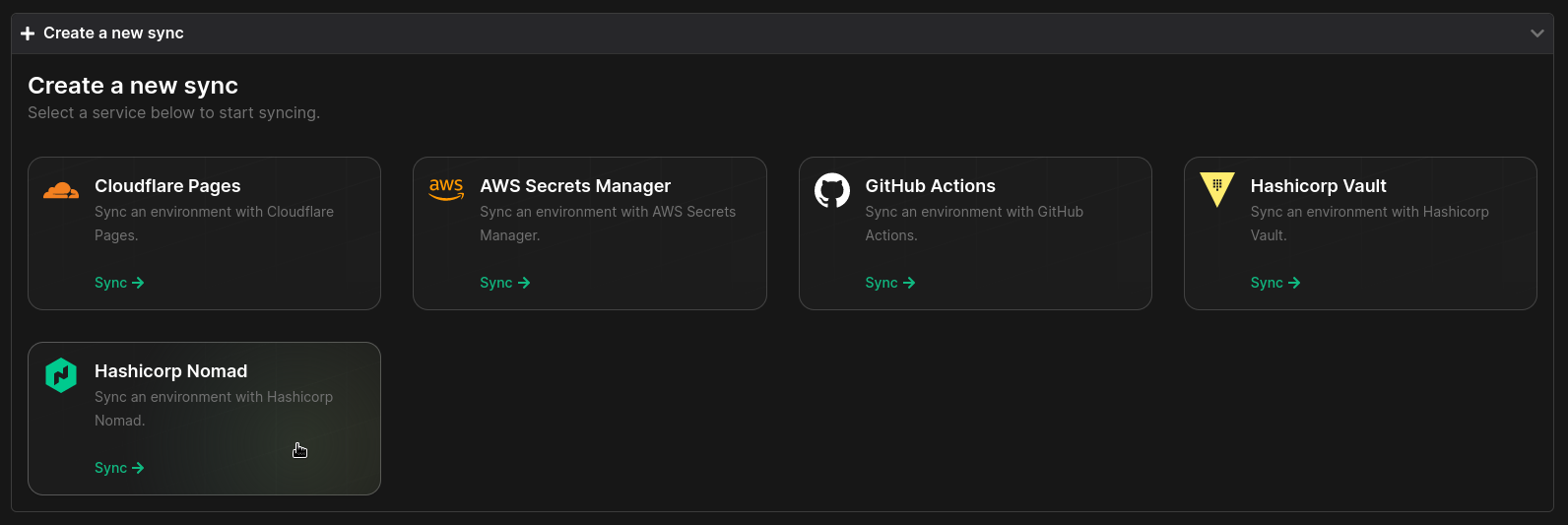1568x525 pixels.
Task: Collapse the Create a new sync panel chevron
Action: pyautogui.click(x=1537, y=33)
